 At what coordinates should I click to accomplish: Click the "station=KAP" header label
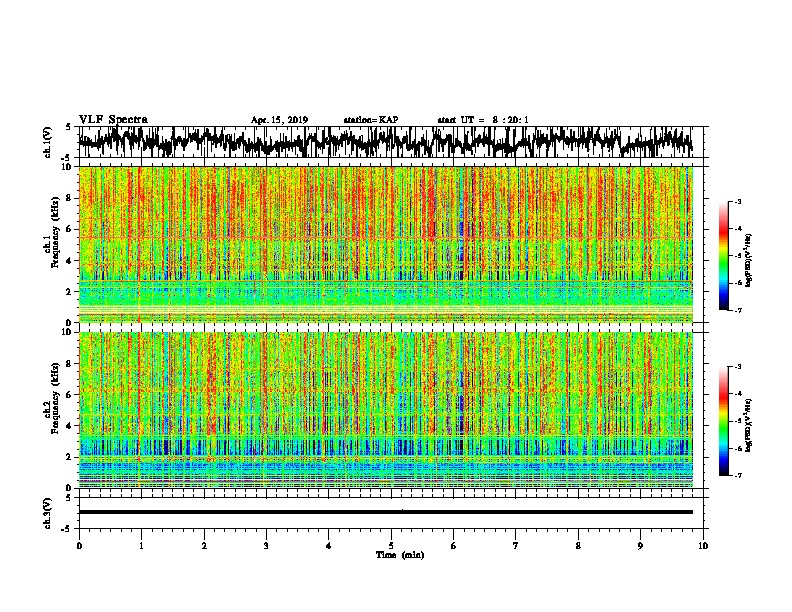click(x=371, y=120)
